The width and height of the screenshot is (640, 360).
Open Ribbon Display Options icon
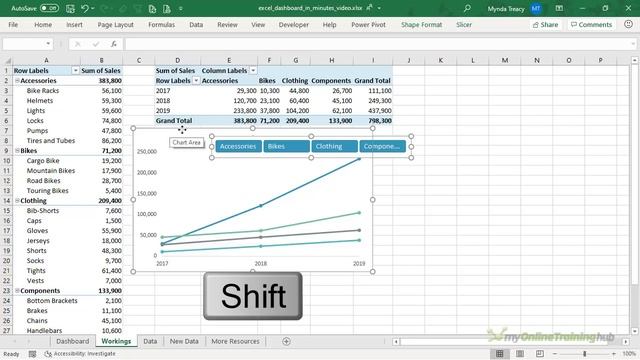click(559, 8)
